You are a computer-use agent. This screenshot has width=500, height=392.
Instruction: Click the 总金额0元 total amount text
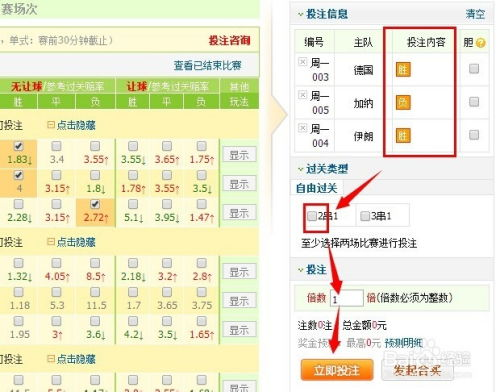coord(364,325)
